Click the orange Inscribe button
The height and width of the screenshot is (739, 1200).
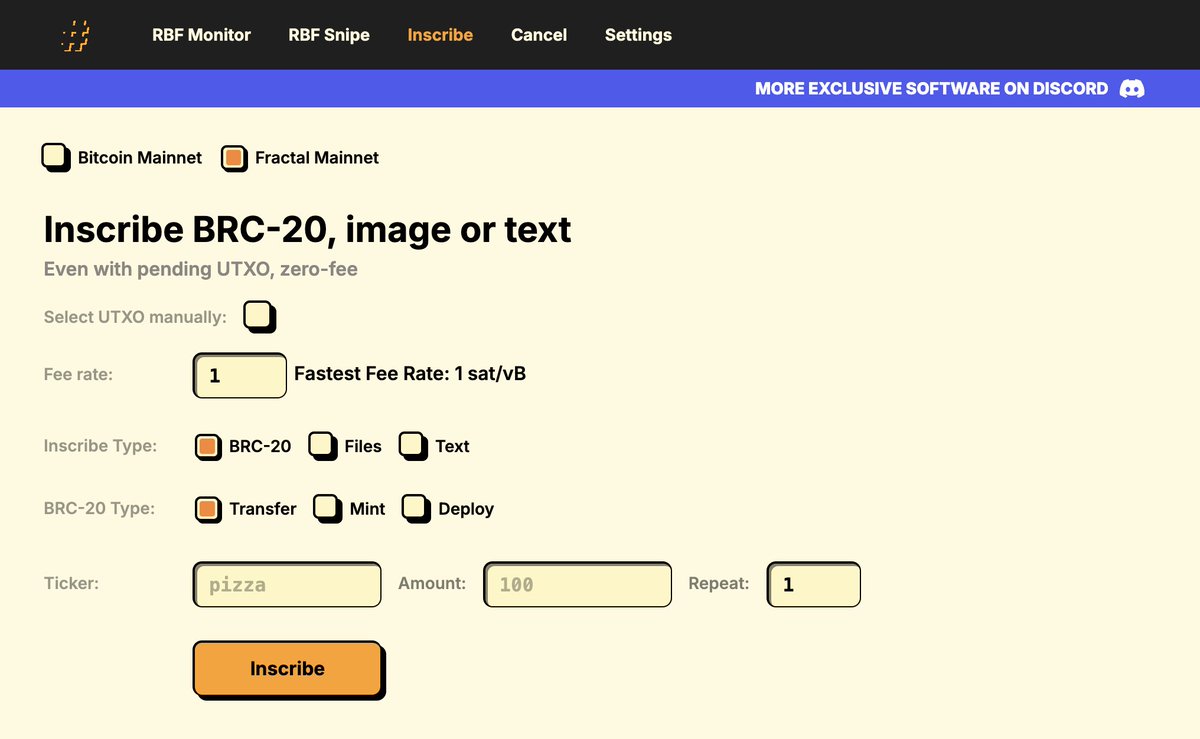tap(288, 669)
